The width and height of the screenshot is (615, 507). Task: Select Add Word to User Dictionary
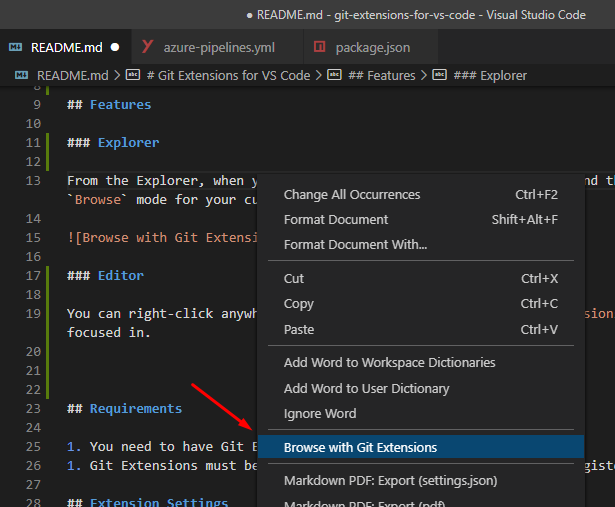(421, 388)
